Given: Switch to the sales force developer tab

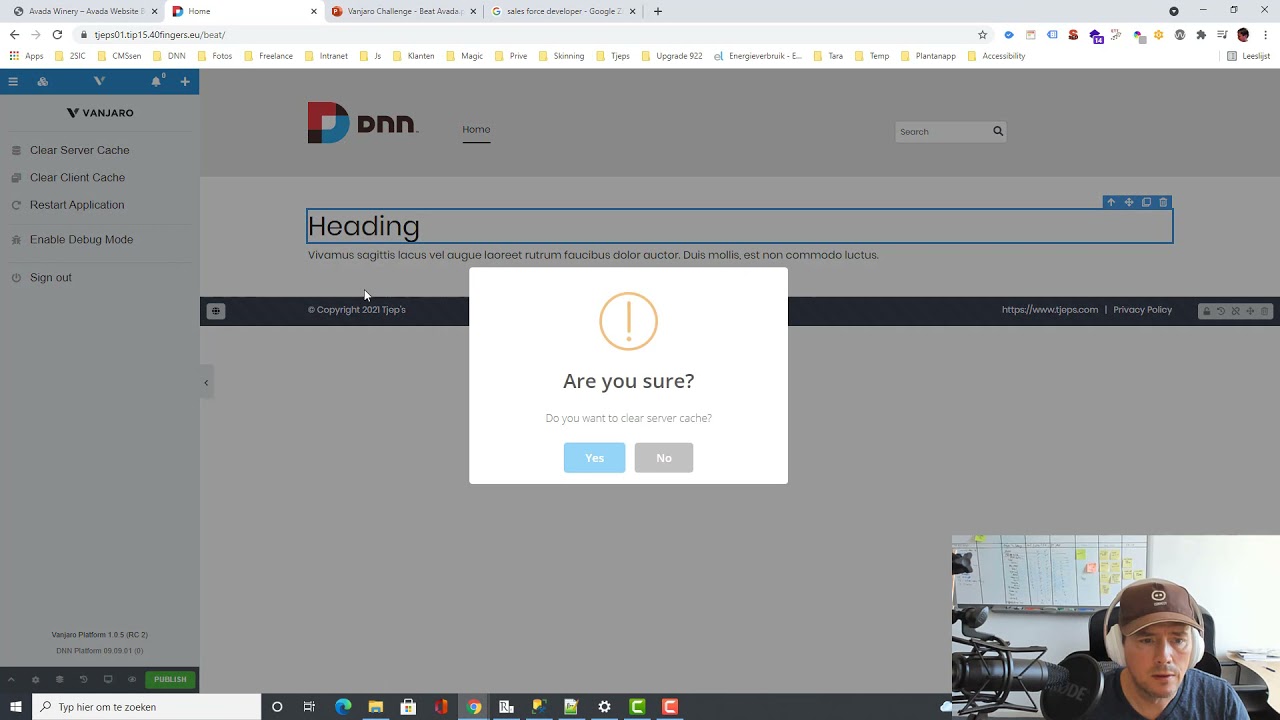Looking at the screenshot, I should coord(563,11).
